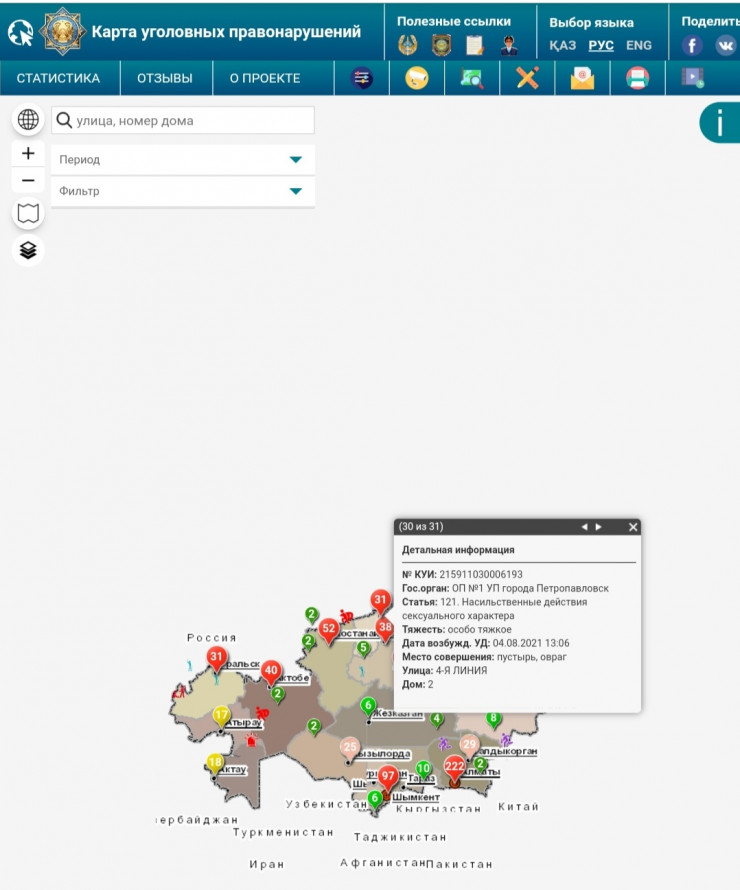Open the ОТЗЫВЫ menu item

point(165,78)
